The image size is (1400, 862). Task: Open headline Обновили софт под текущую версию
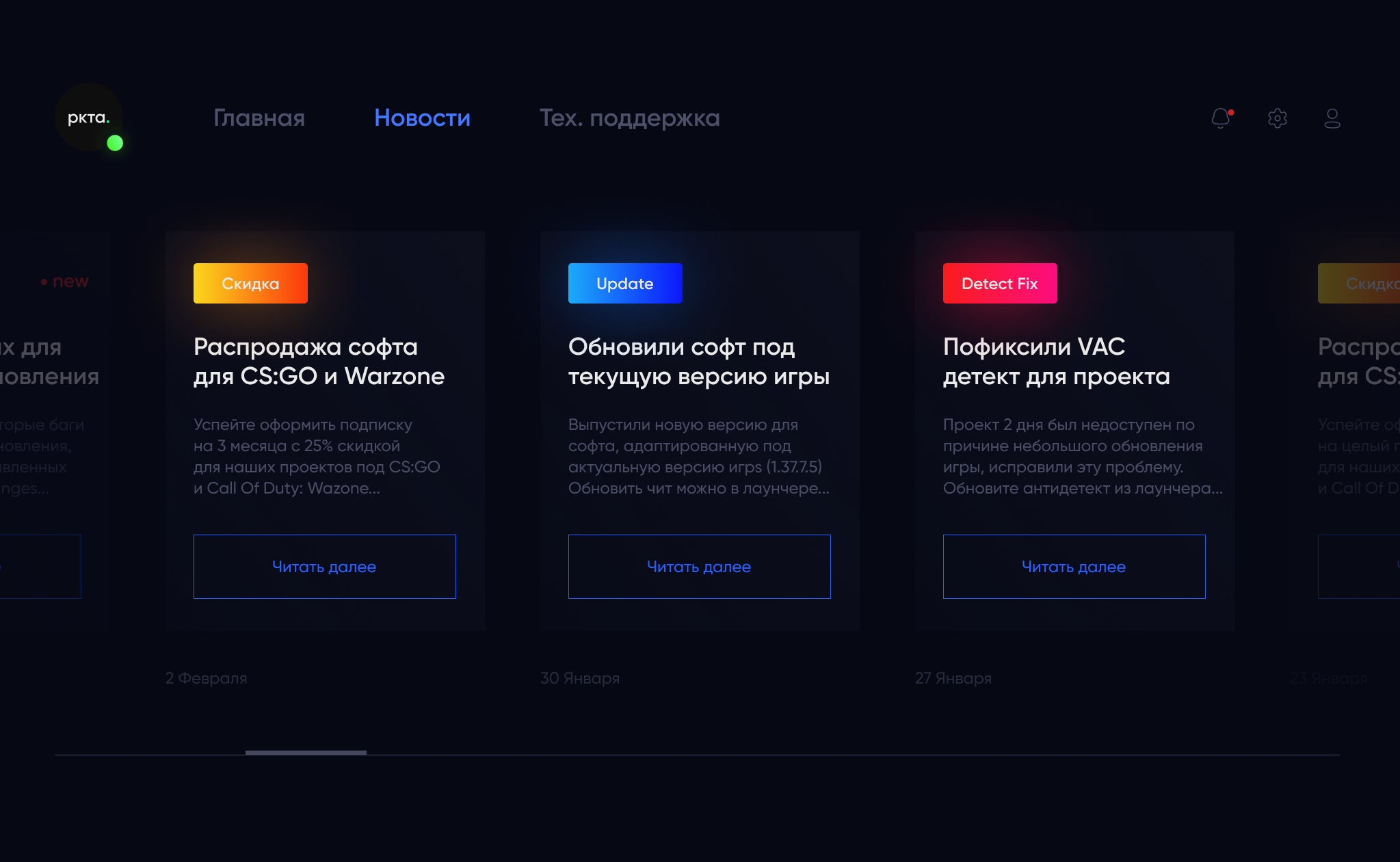point(699,362)
